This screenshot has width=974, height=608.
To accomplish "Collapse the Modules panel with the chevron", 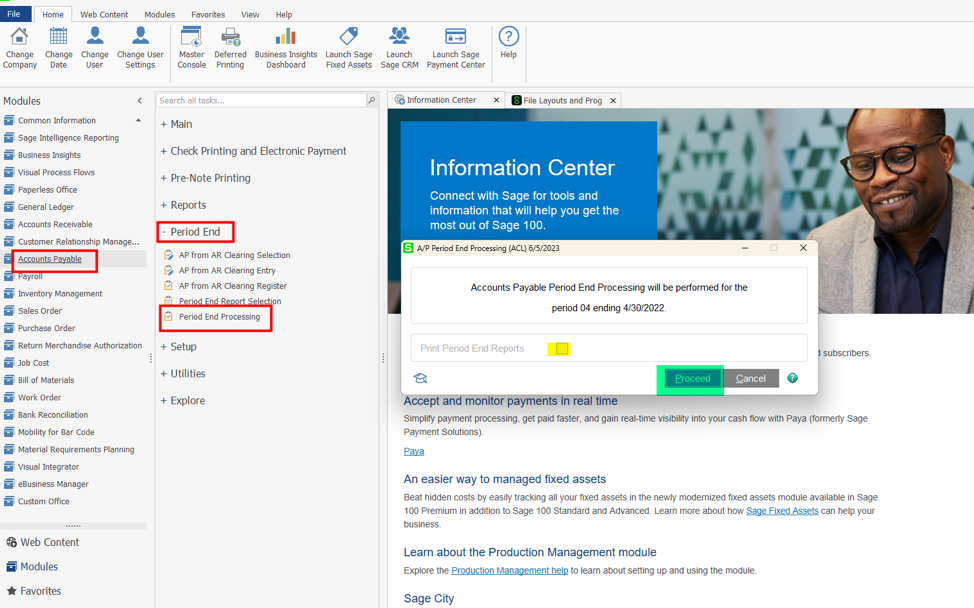I will [x=140, y=101].
